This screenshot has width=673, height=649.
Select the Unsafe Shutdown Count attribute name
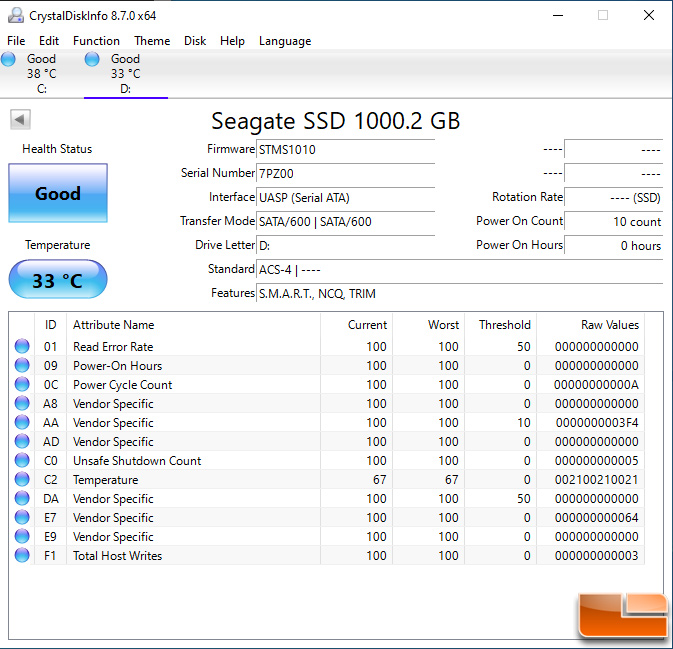(x=137, y=461)
